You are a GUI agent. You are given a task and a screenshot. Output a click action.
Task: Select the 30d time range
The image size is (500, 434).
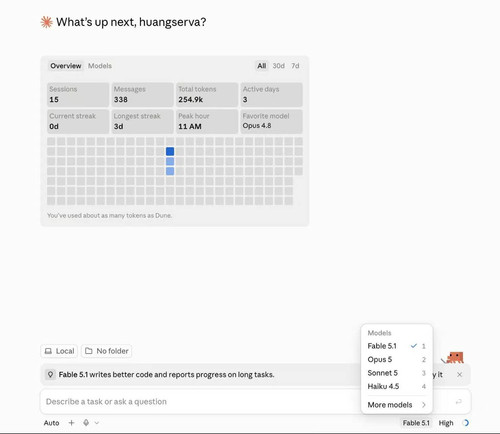(x=278, y=66)
